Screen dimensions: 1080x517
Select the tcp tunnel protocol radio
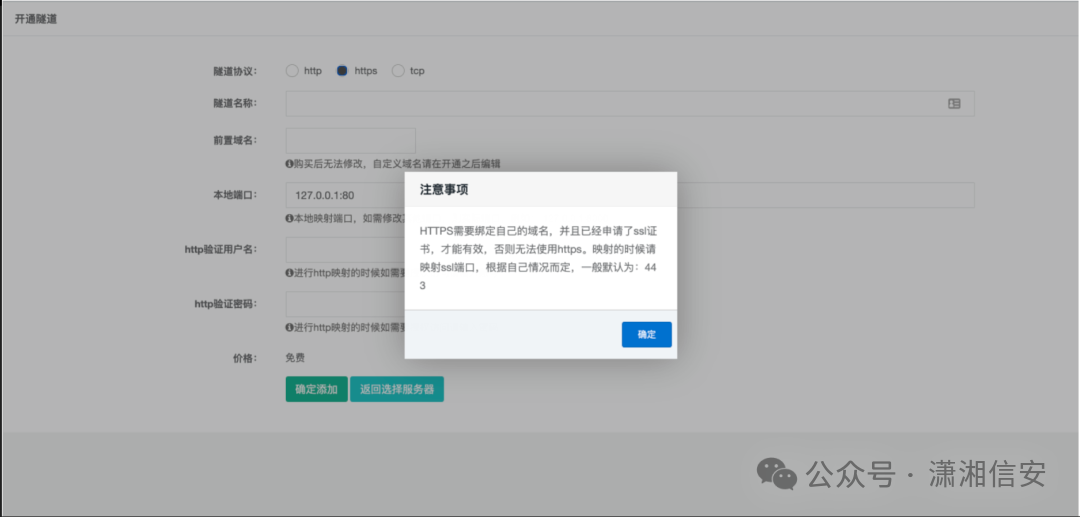(x=397, y=71)
